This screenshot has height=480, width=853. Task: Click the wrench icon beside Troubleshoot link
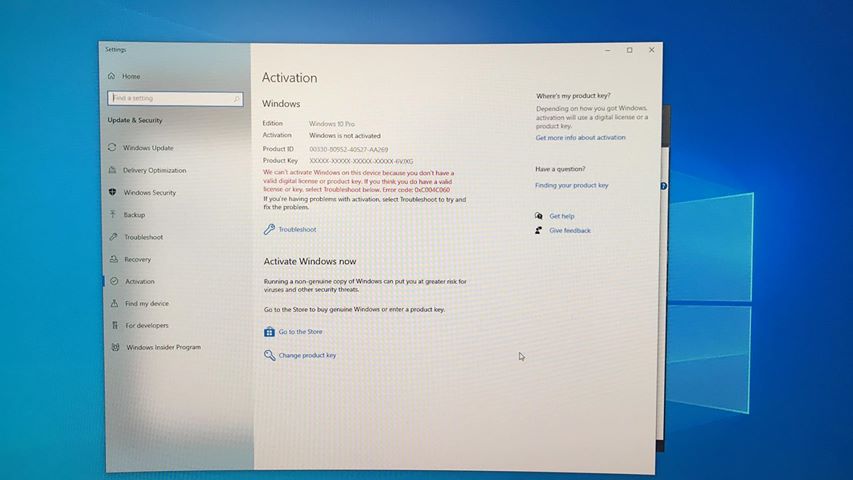click(x=269, y=229)
